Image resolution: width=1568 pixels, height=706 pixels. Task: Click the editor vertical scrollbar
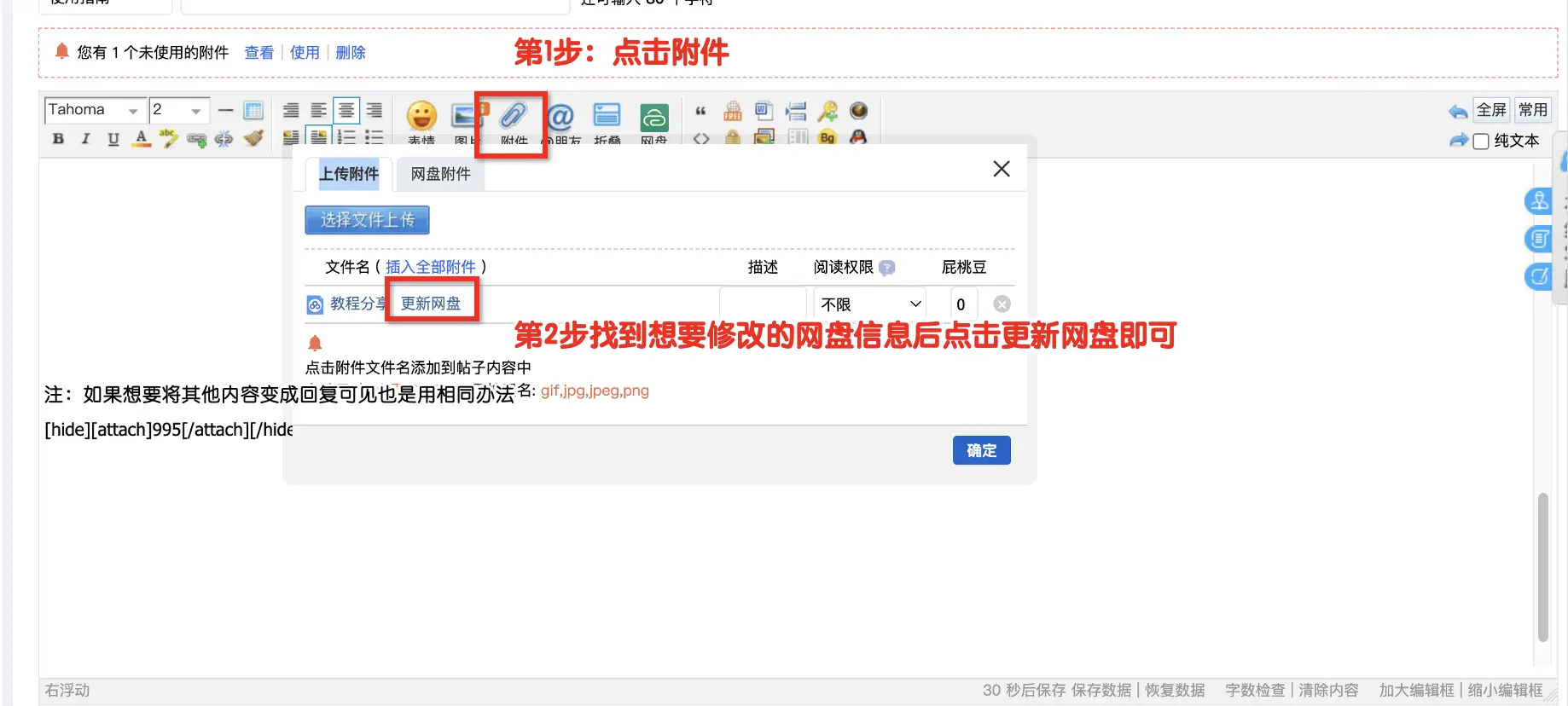click(1542, 567)
